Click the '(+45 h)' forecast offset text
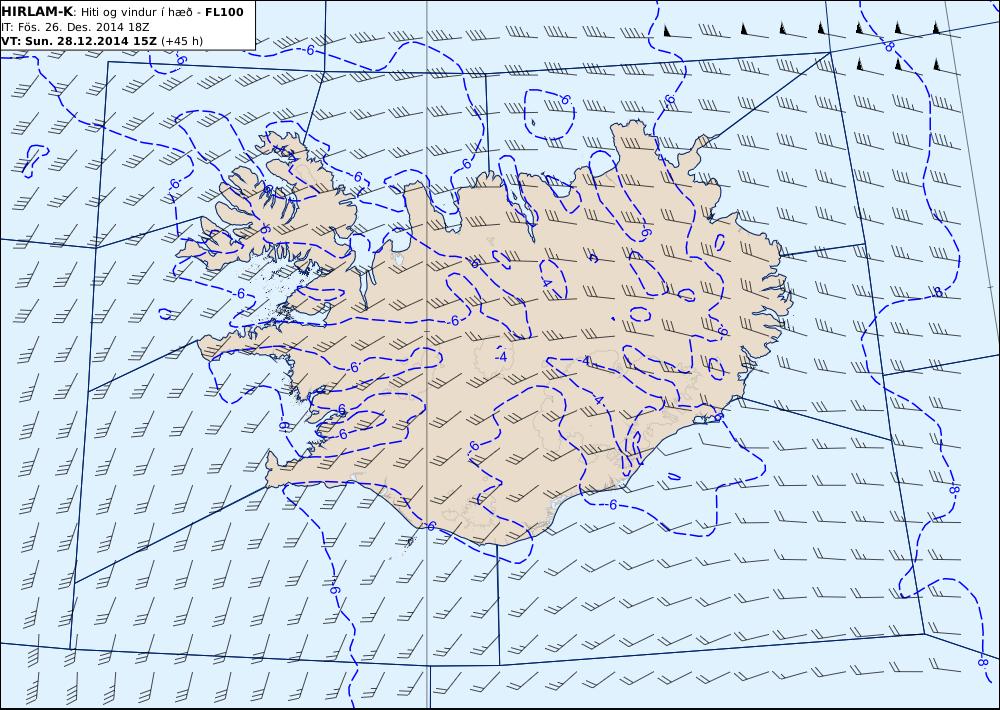Image resolution: width=1000 pixels, height=710 pixels. pyautogui.click(x=182, y=41)
